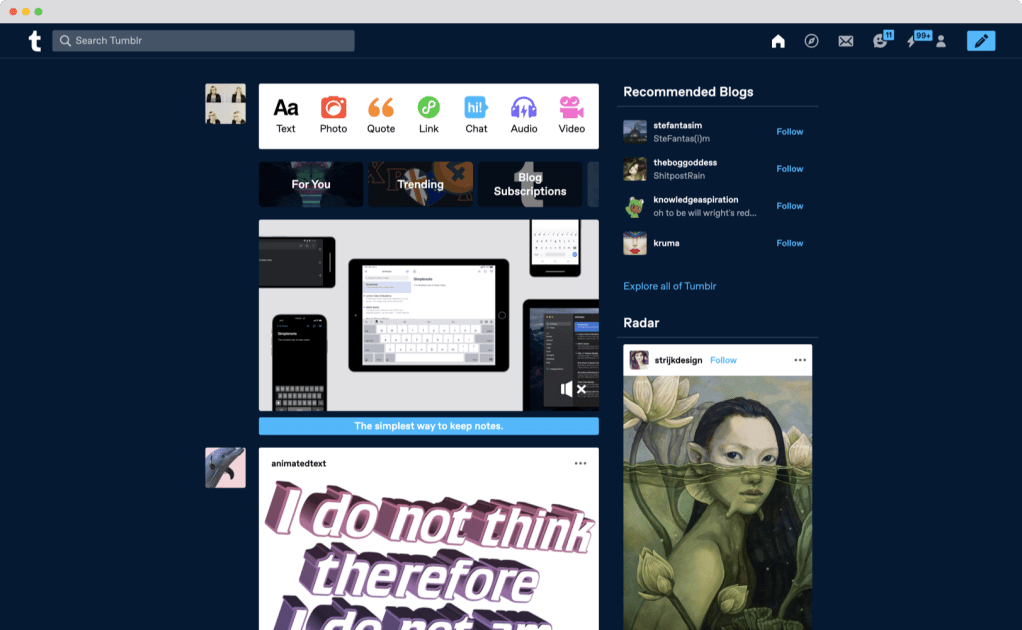Switch to the Trending tab

click(x=420, y=184)
